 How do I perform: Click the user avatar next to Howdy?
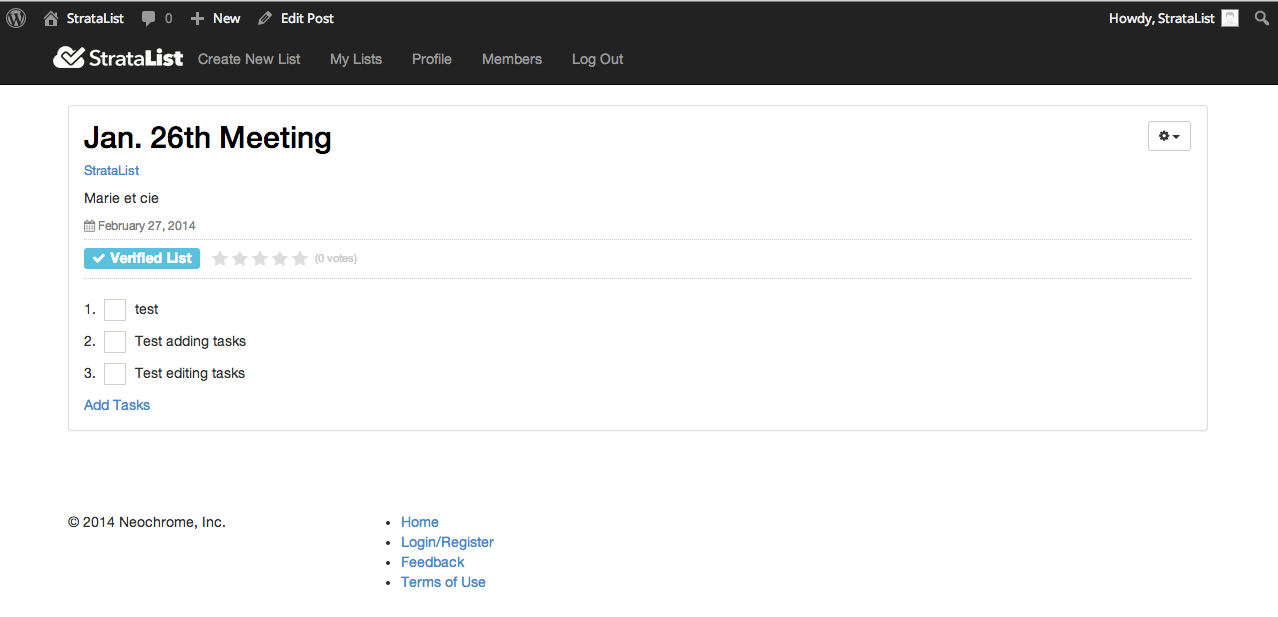(x=1231, y=18)
